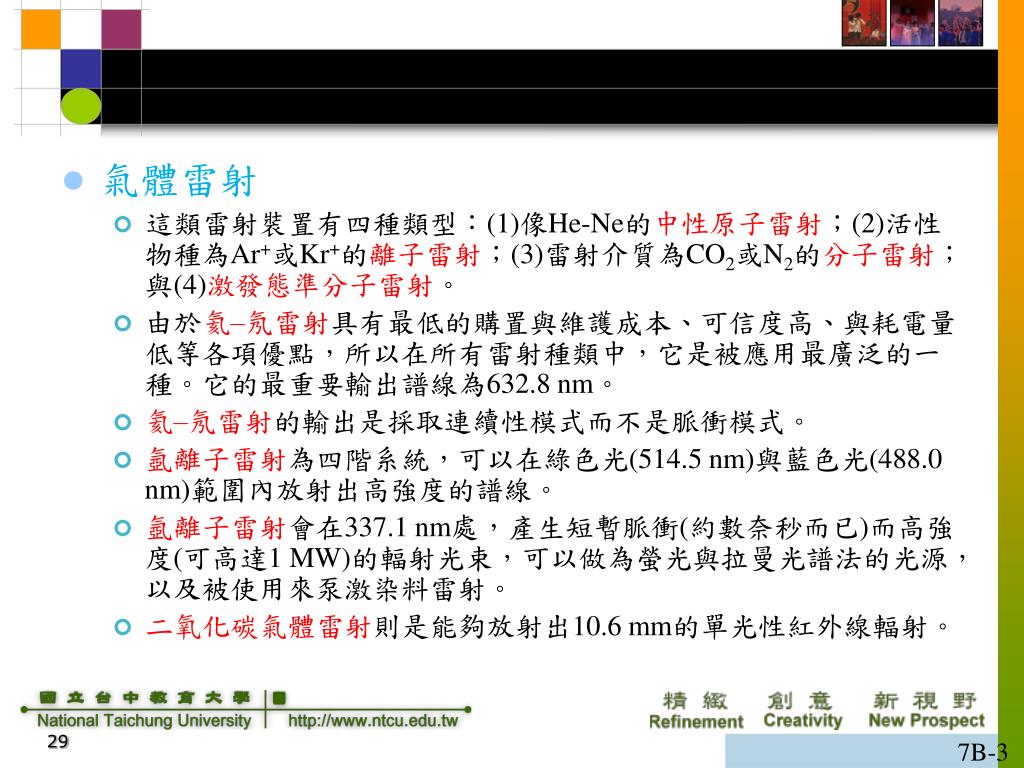The width and height of the screenshot is (1024, 768).
Task: Click the first photo thumbnail at top right
Action: point(864,23)
